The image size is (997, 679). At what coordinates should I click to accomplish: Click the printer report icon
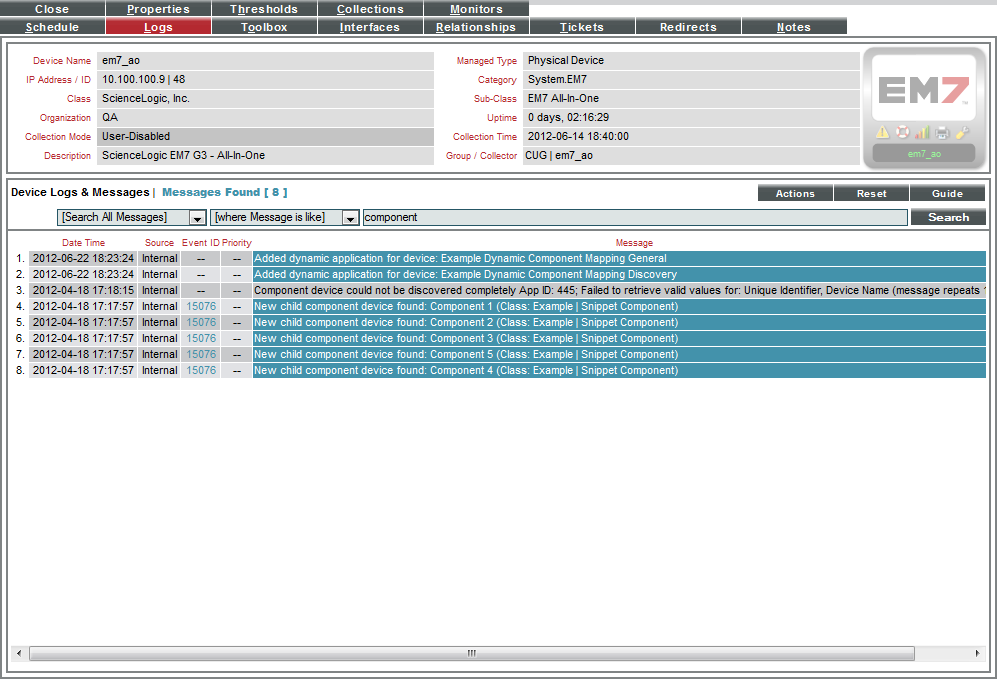click(x=941, y=131)
